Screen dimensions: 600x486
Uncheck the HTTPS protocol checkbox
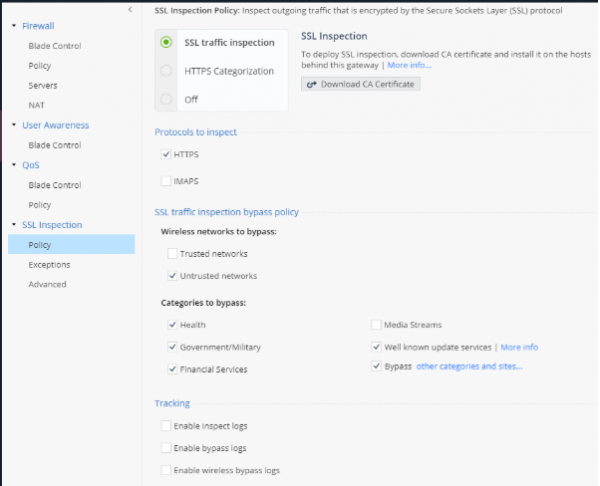(x=166, y=155)
